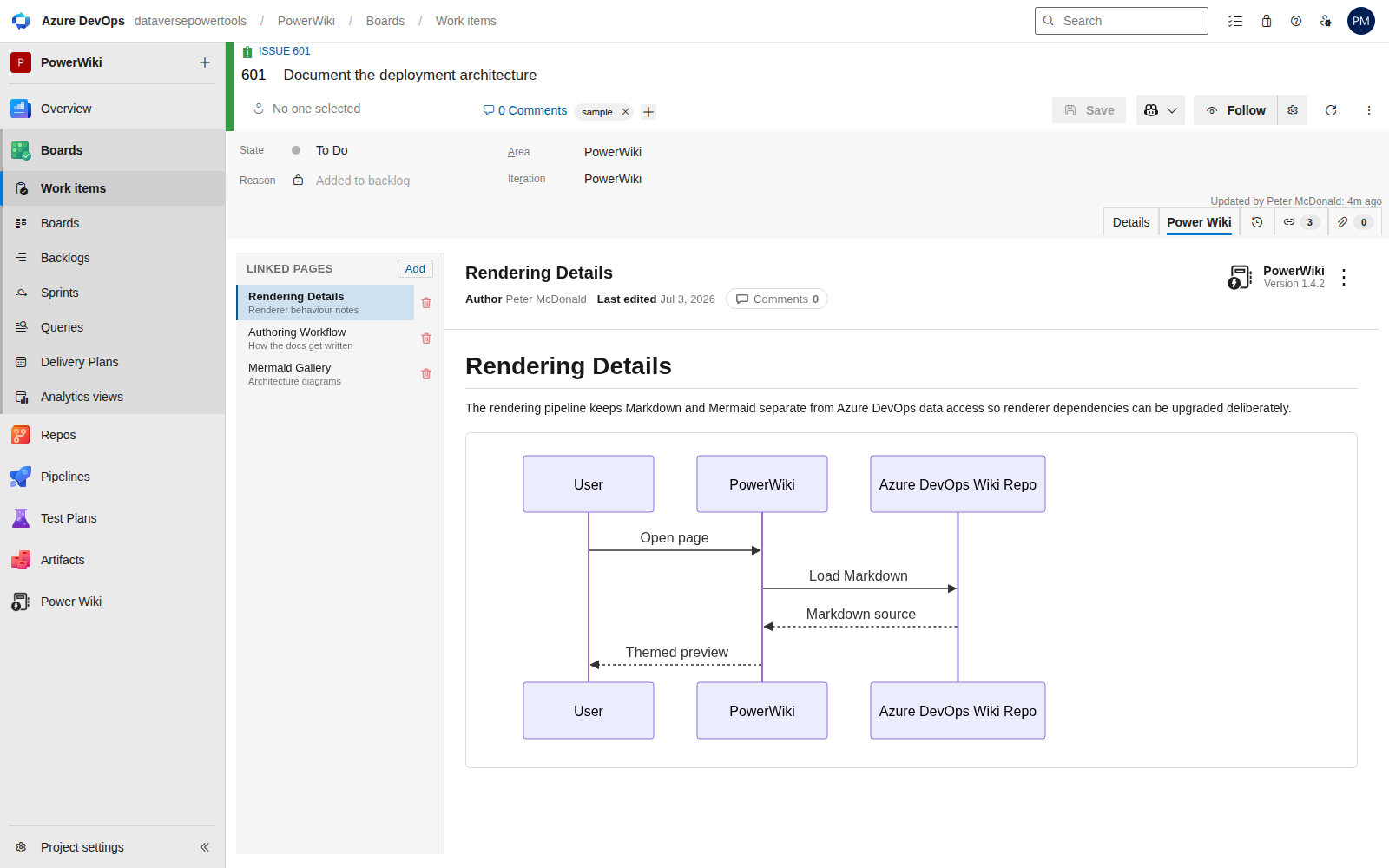Click the Comments 0 pill button
Viewport: 1389px width, 868px height.
(777, 299)
